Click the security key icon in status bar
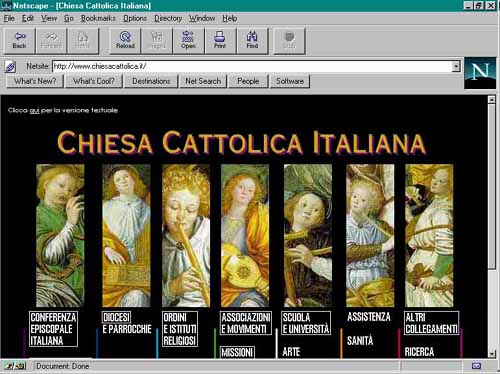 16,366
